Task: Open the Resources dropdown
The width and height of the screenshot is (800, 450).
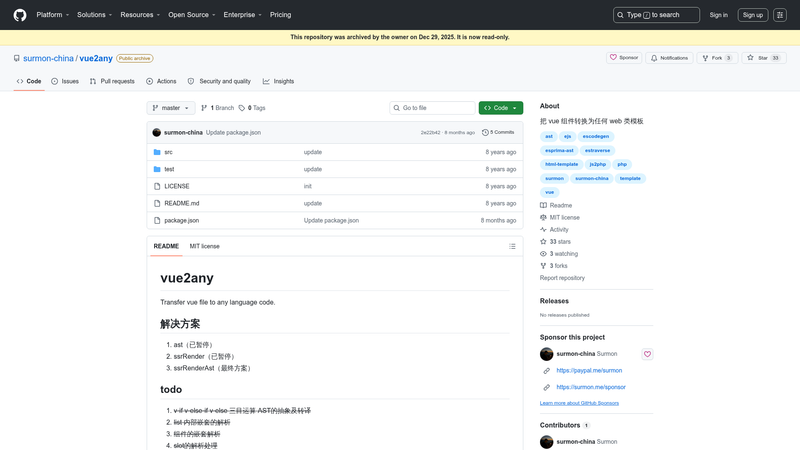Action: pyautogui.click(x=140, y=15)
